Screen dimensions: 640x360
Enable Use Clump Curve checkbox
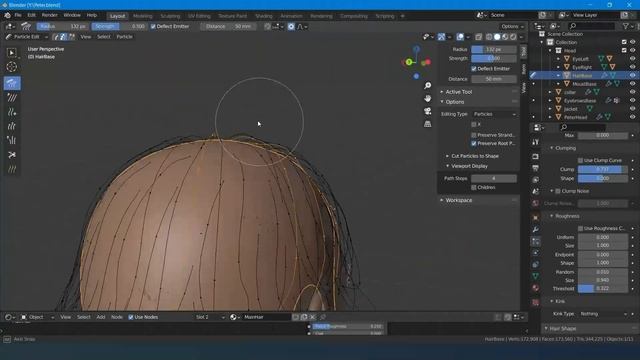[580, 160]
